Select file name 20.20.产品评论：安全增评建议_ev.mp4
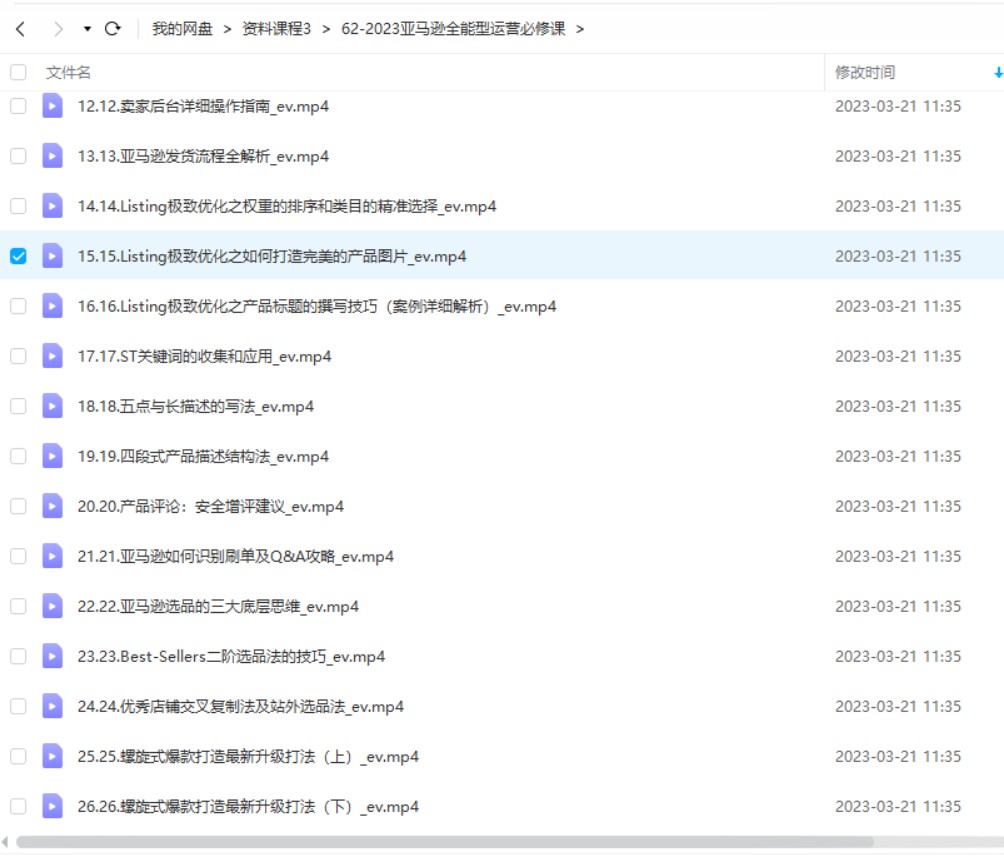 pyautogui.click(x=211, y=506)
